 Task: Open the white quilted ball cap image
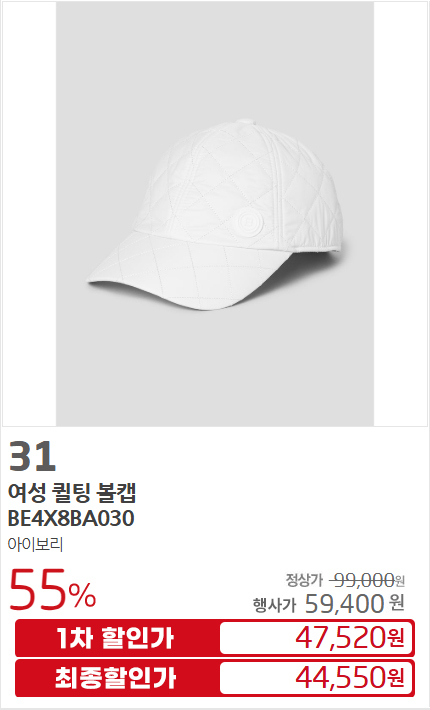(x=215, y=214)
